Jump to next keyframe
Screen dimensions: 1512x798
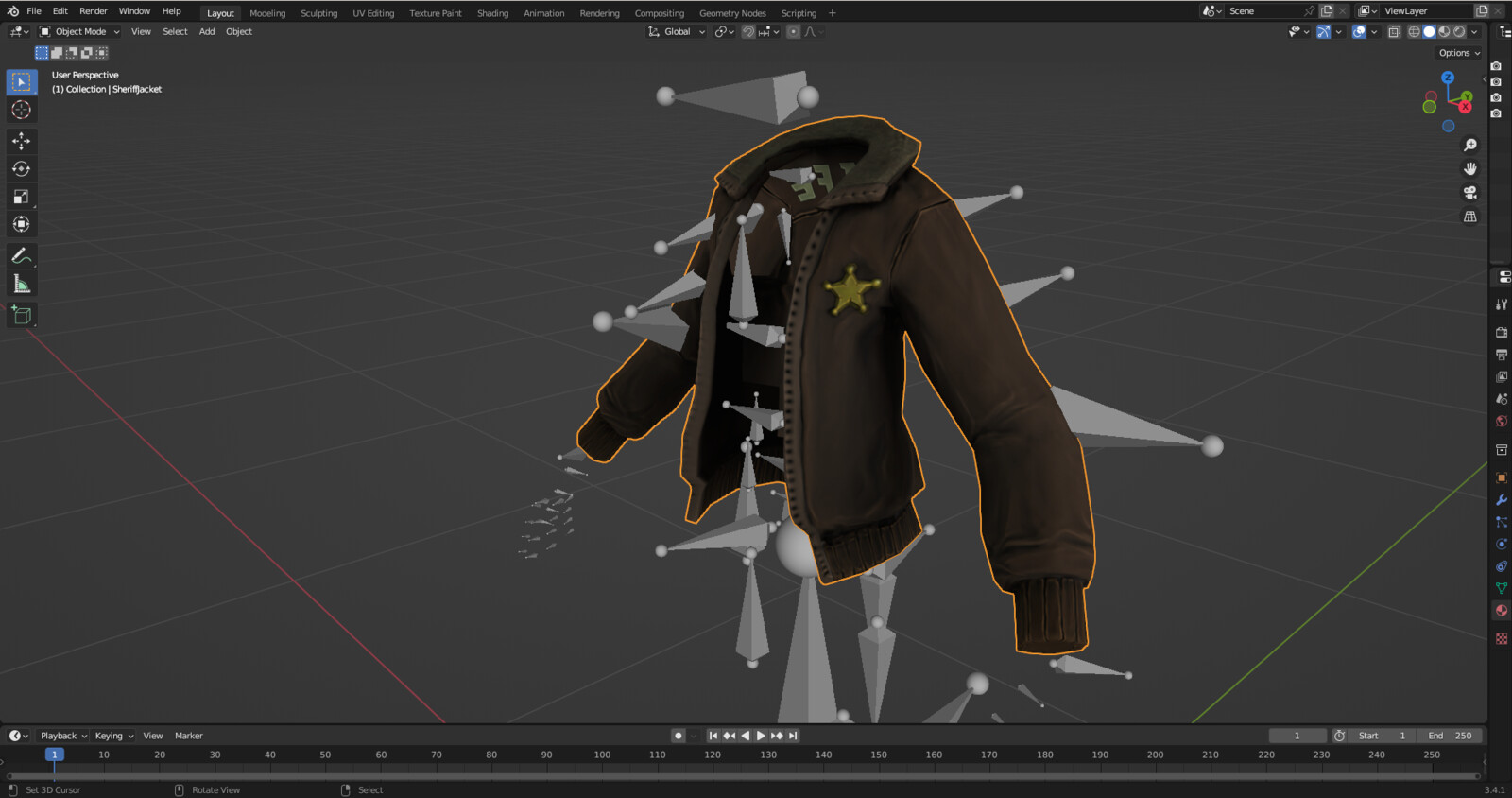coord(777,736)
